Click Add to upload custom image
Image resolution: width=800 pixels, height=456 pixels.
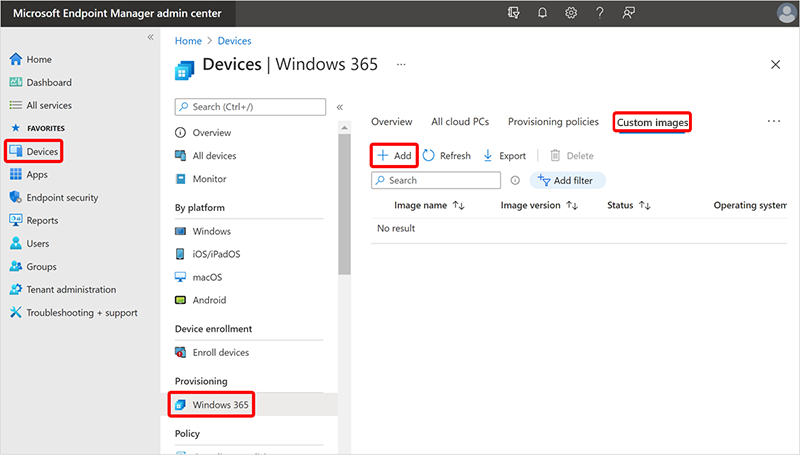[x=394, y=156]
